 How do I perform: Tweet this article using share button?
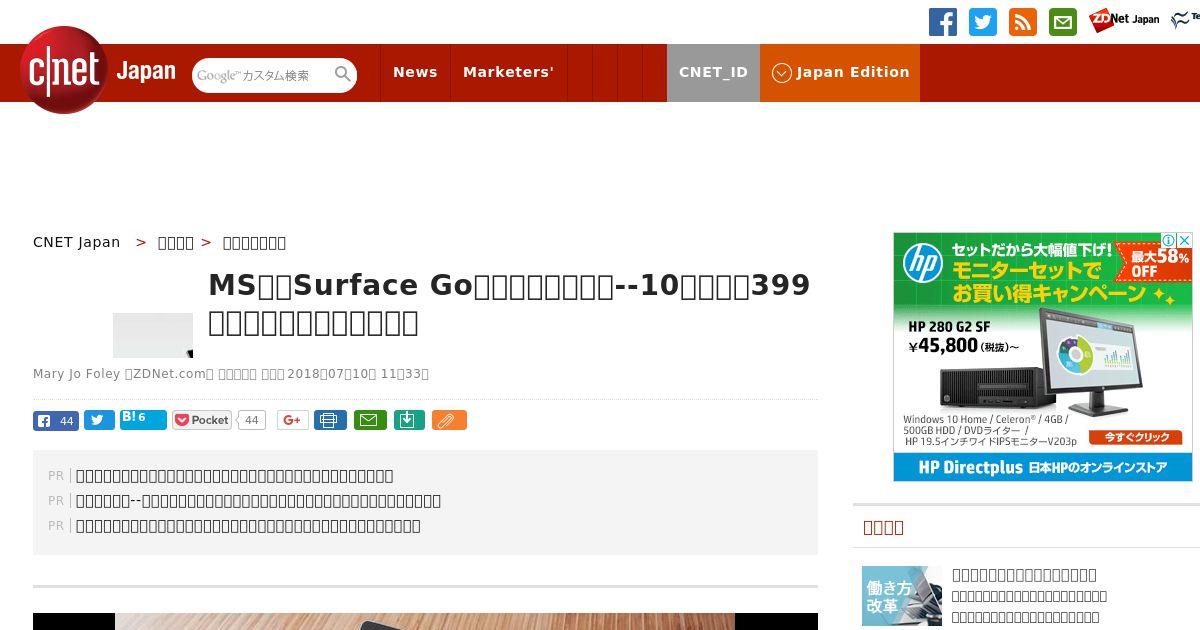click(99, 420)
